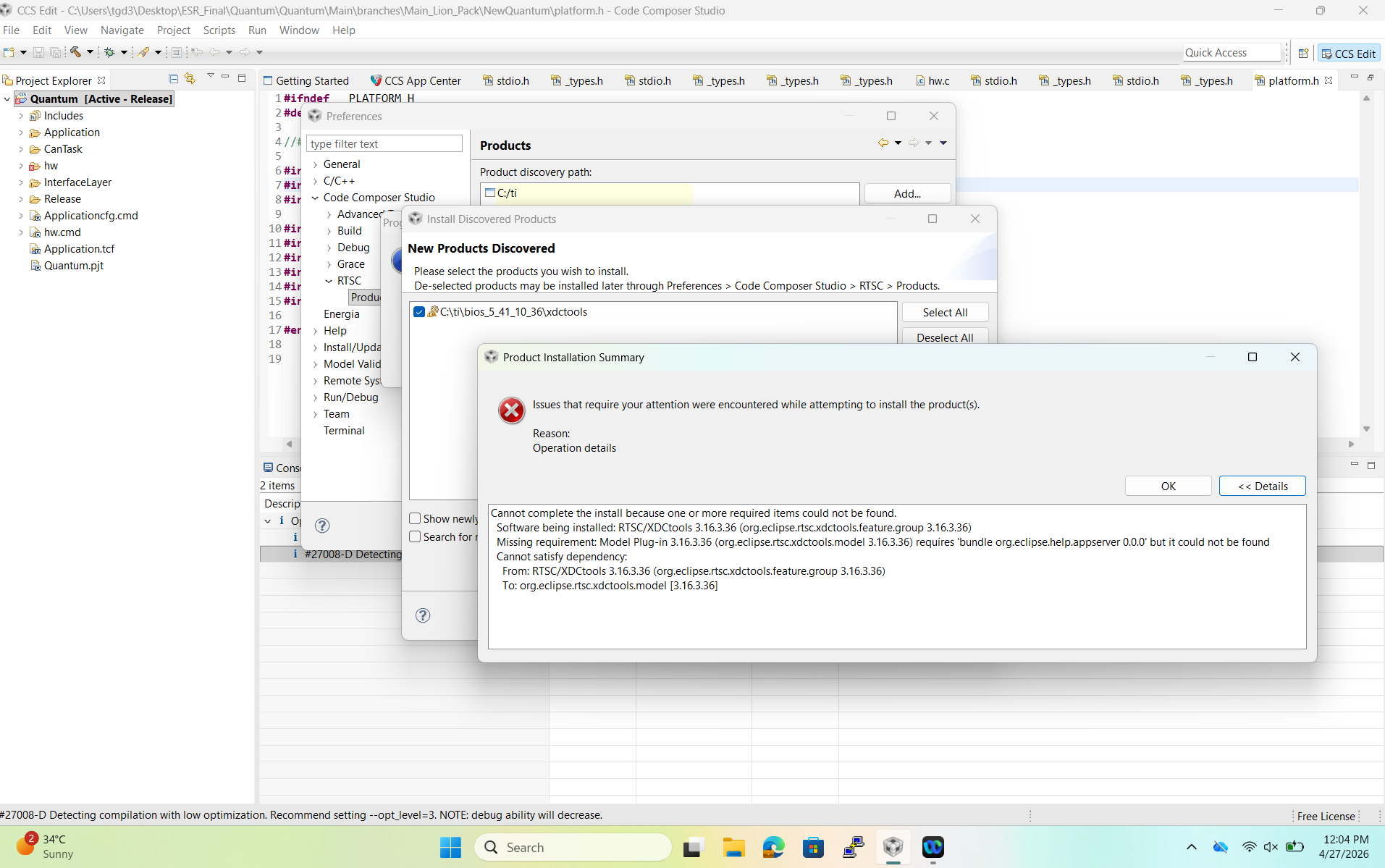1385x868 pixels.
Task: Open help in Install Discovered Products dialog
Action: (x=423, y=615)
